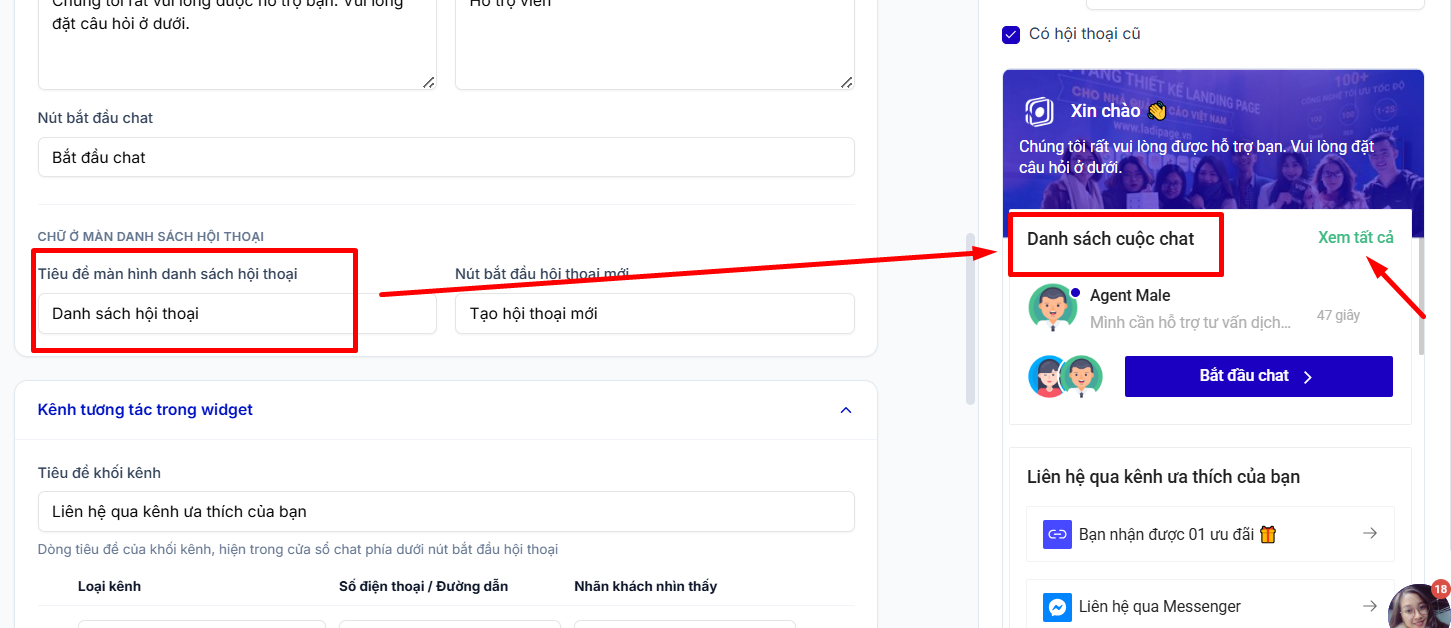Click the Tạo hội thoại mới input field
Image resolution: width=1451 pixels, height=628 pixels.
(x=655, y=313)
